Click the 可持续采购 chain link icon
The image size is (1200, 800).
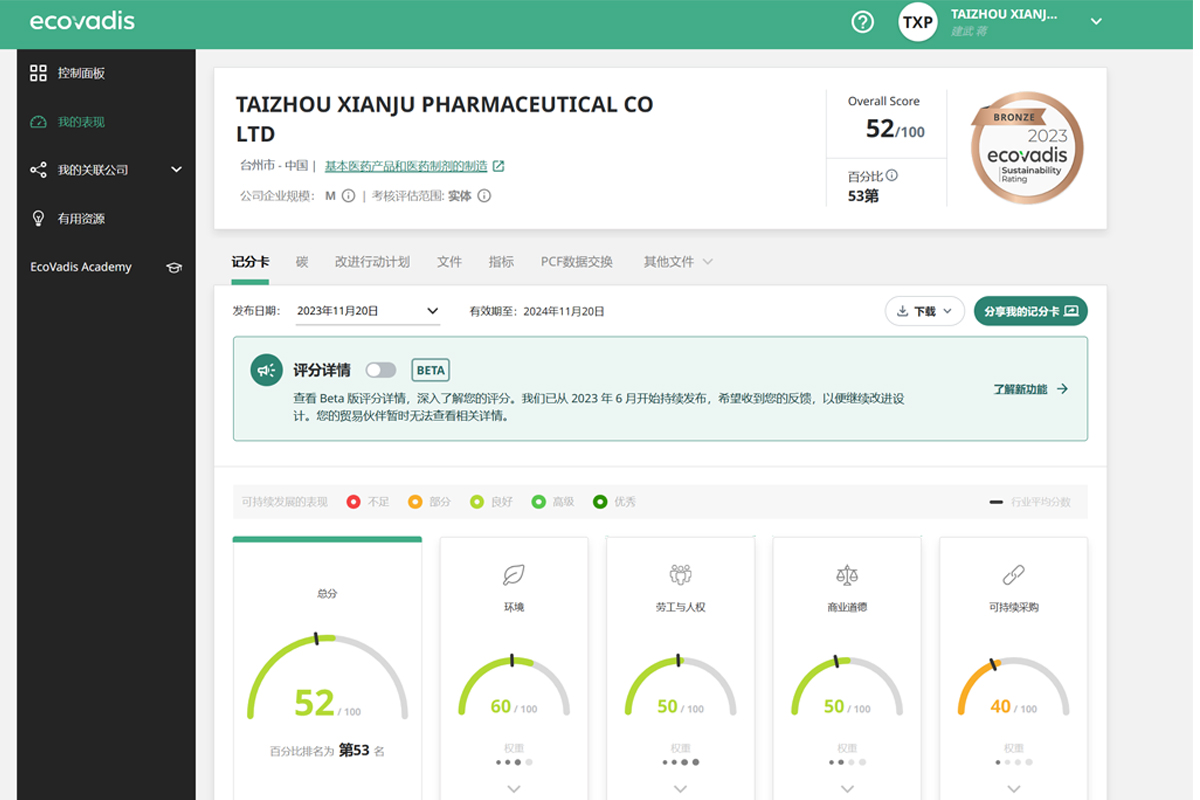pyautogui.click(x=1013, y=575)
